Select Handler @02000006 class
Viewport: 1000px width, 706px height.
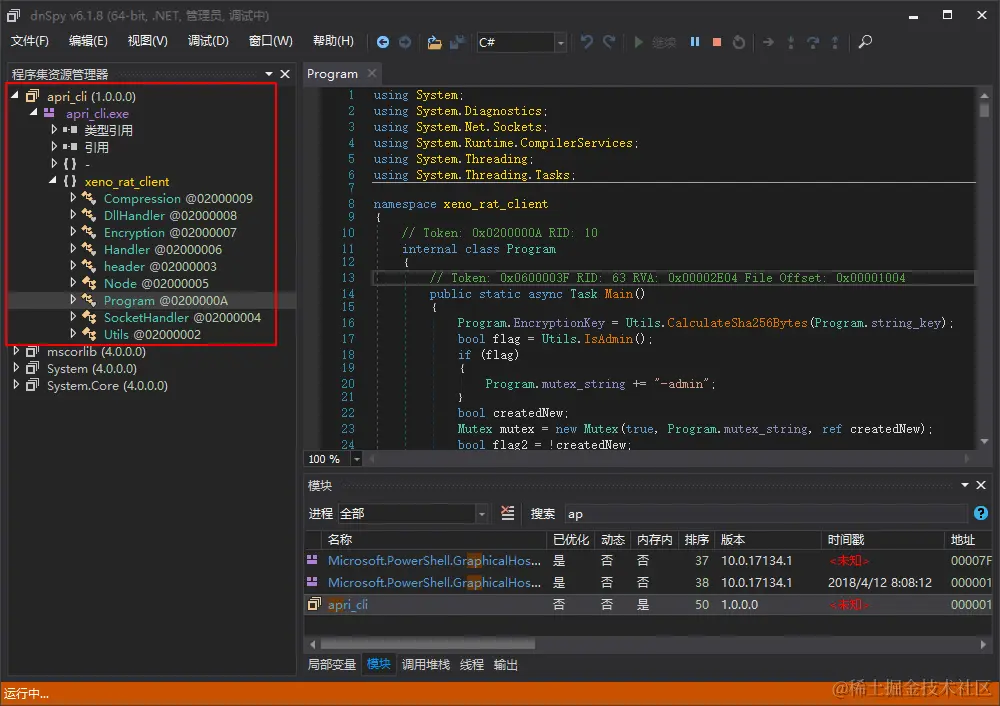click(x=163, y=249)
